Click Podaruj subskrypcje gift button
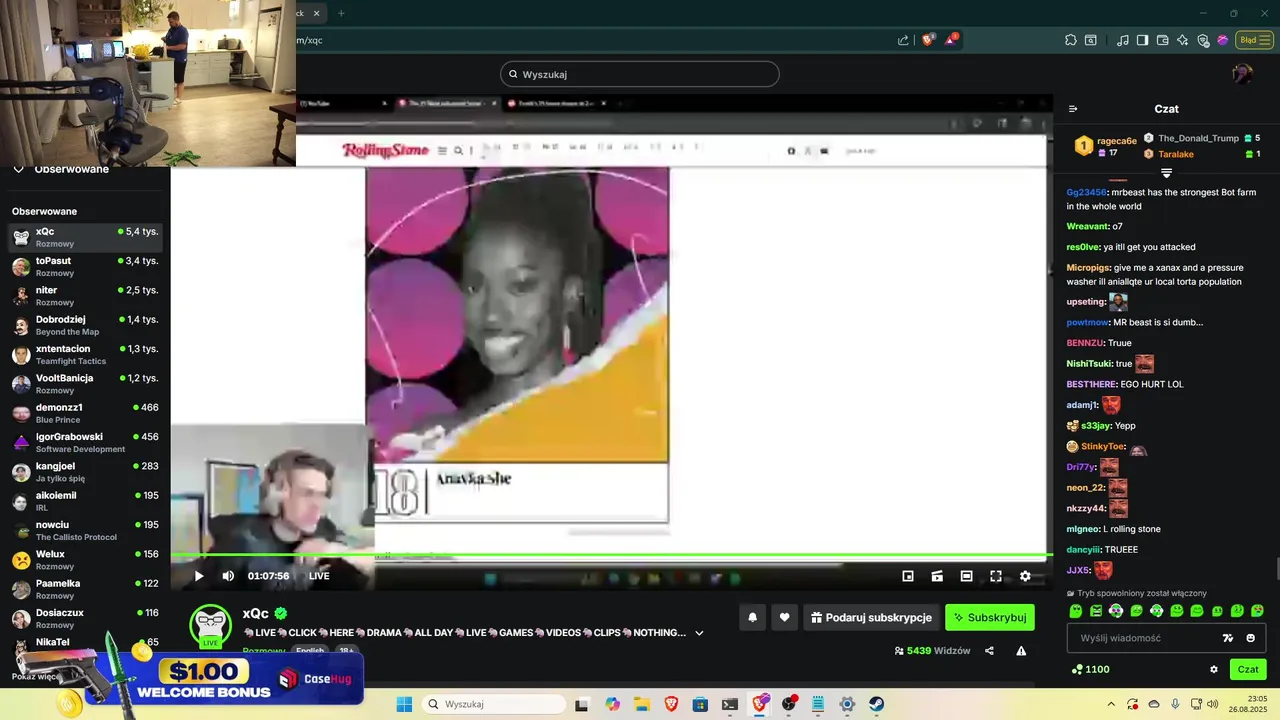1280x720 pixels. pos(871,618)
